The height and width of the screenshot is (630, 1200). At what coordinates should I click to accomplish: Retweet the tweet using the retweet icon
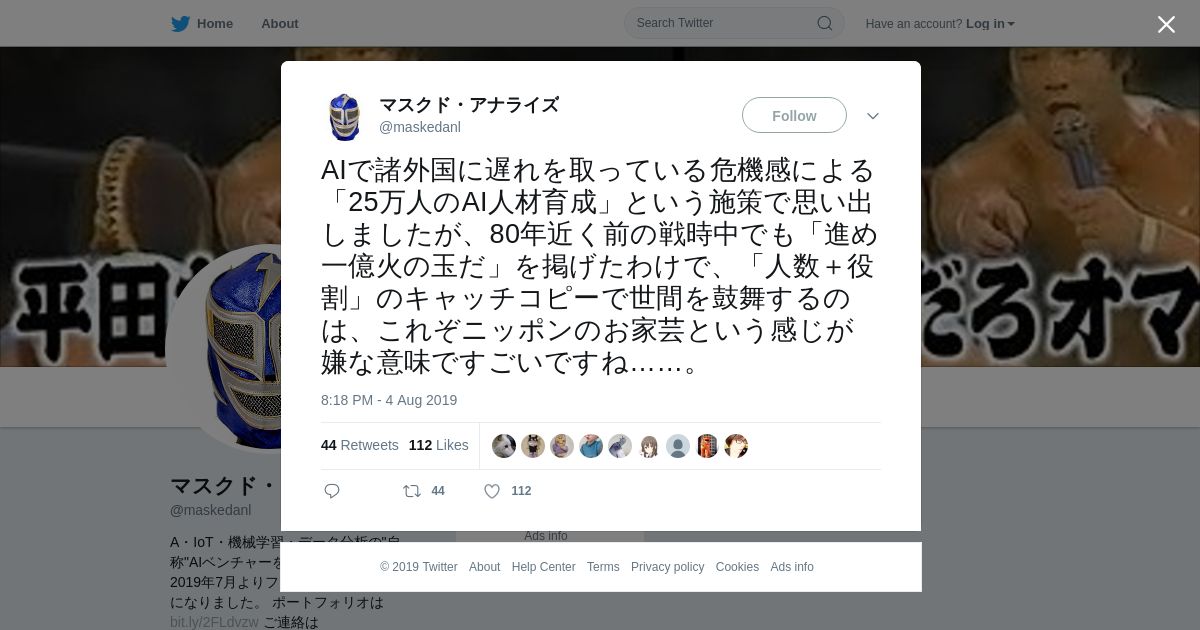point(411,491)
